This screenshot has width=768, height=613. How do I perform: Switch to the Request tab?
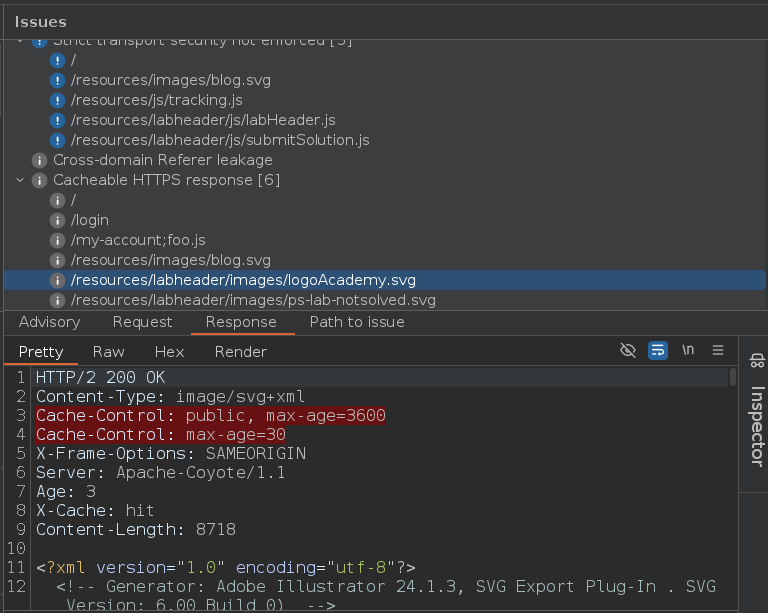point(142,322)
